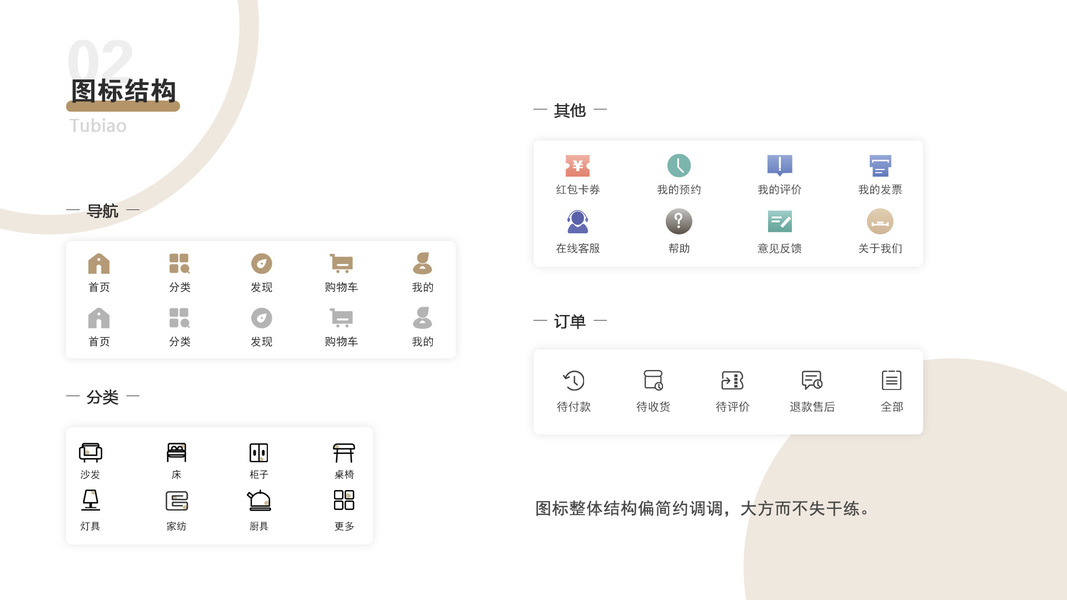
Task: Open the 我的评价 review icon
Action: tap(780, 165)
